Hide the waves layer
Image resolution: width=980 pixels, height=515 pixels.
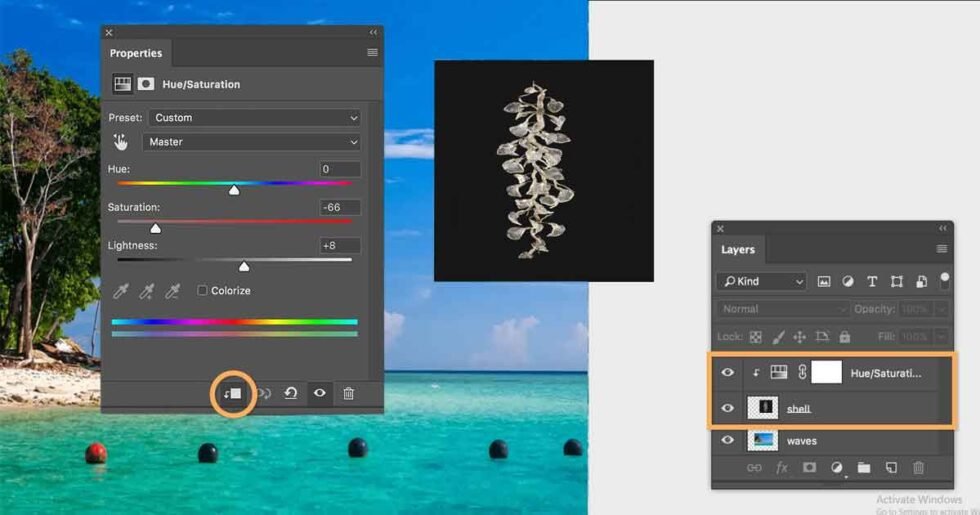pos(728,440)
